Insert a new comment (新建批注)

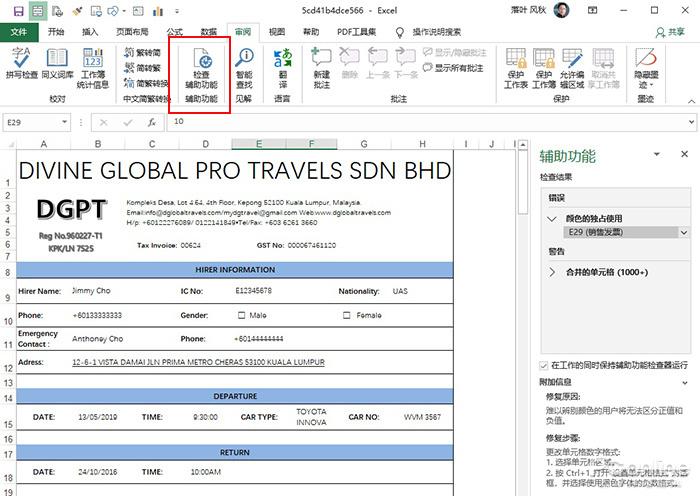point(321,68)
